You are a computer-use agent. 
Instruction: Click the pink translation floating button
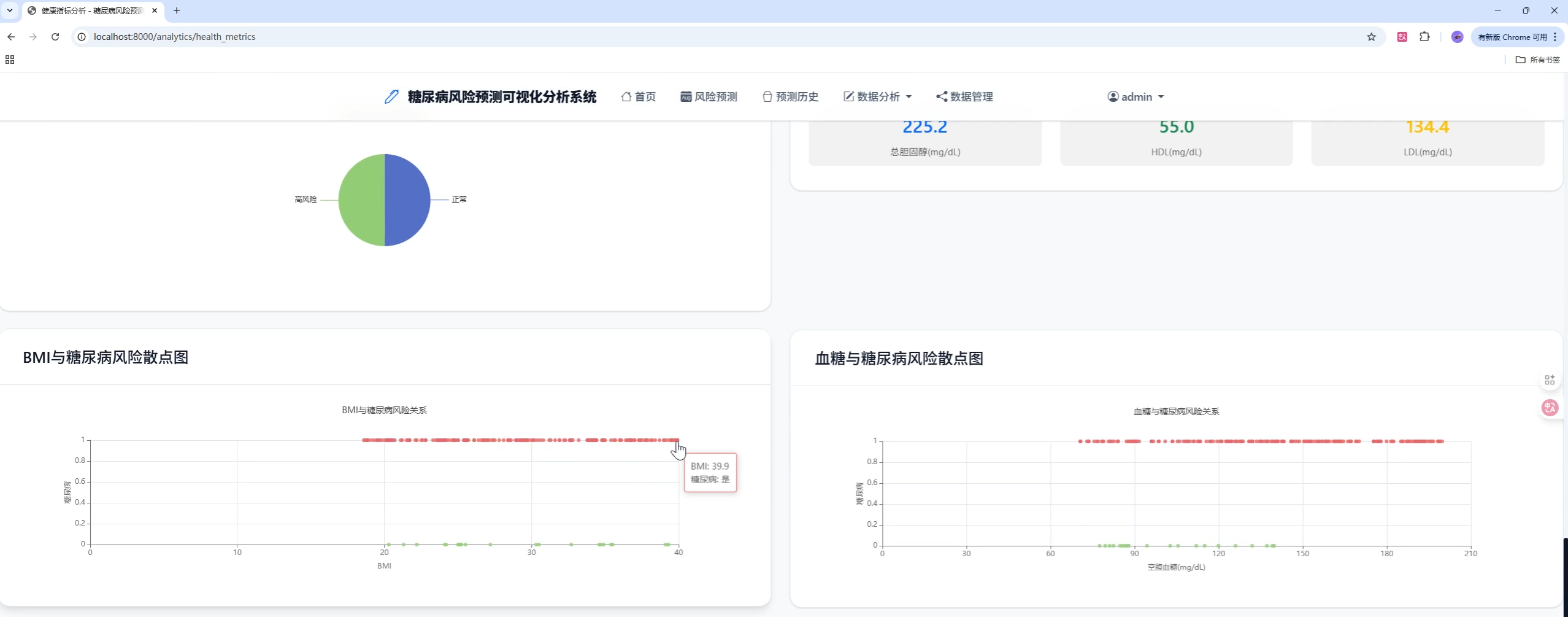coord(1549,407)
